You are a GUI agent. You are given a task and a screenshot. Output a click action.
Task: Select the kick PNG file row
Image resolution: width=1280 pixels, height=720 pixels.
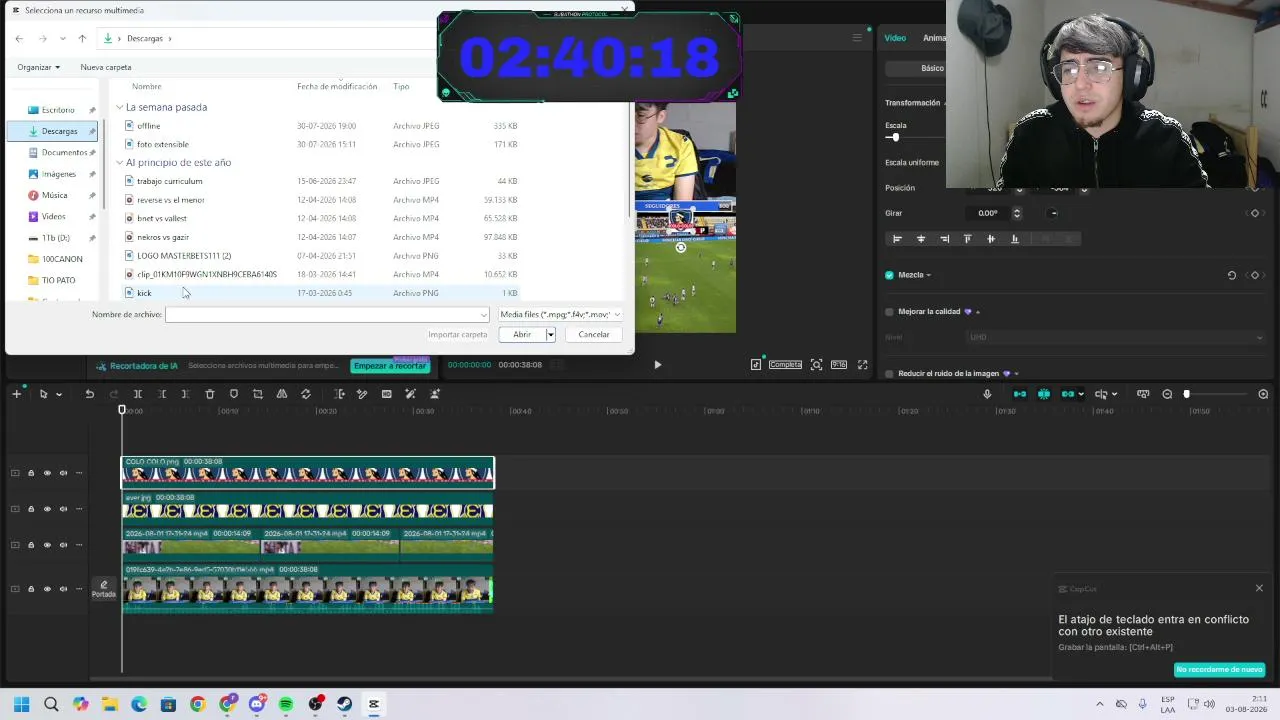coord(321,293)
